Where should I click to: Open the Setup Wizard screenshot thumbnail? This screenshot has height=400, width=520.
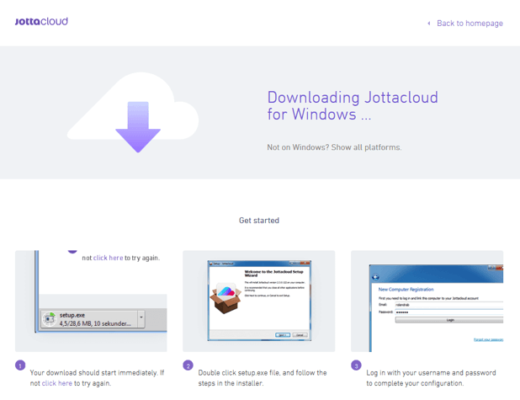click(259, 301)
